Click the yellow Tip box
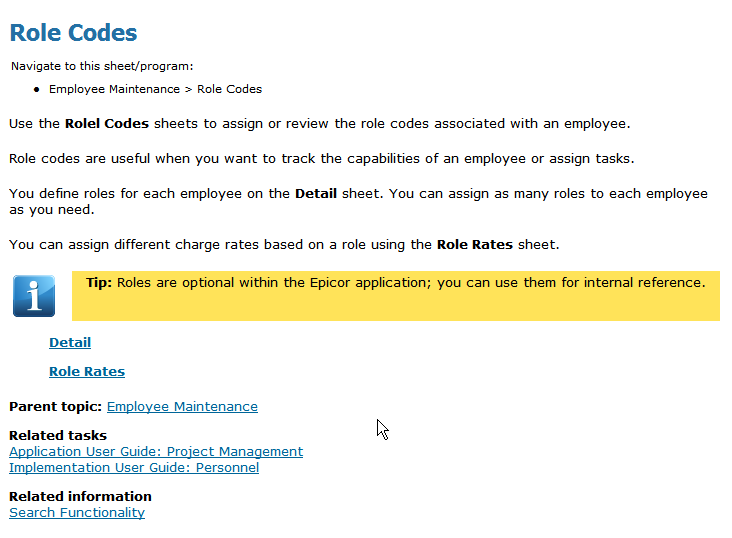 point(396,296)
